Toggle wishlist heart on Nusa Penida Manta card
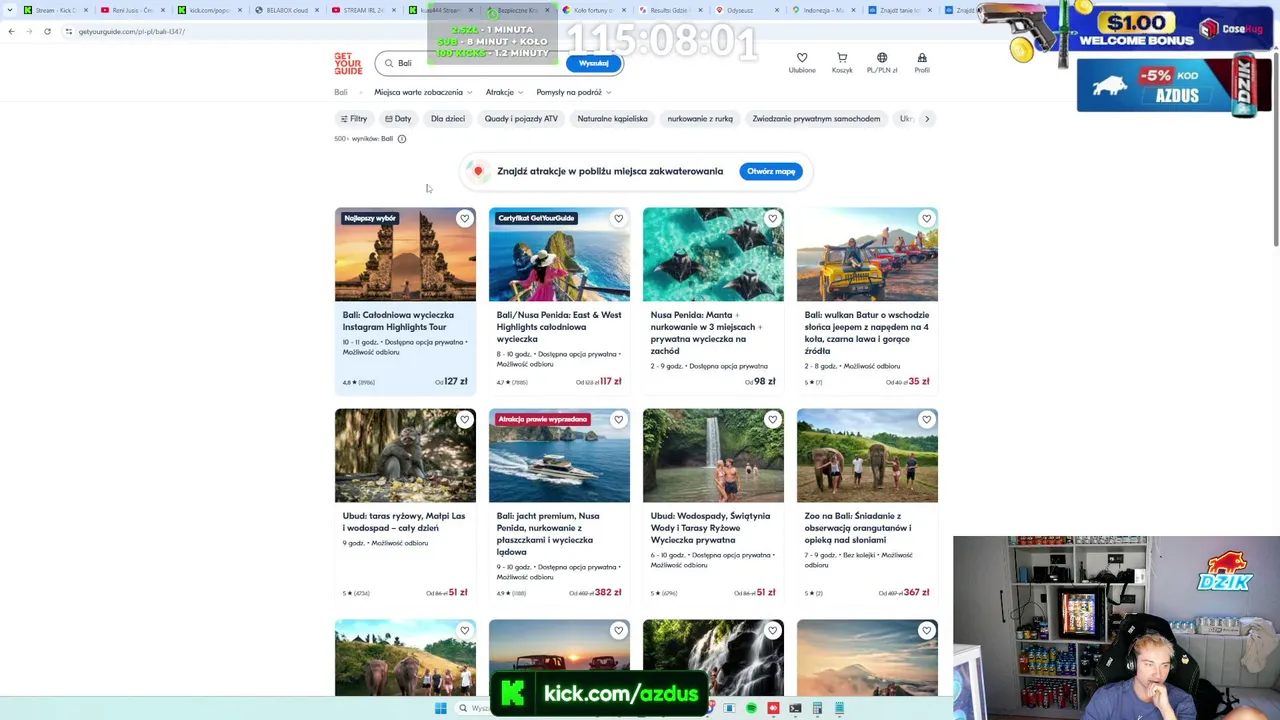Image resolution: width=1280 pixels, height=720 pixels. 772,219
